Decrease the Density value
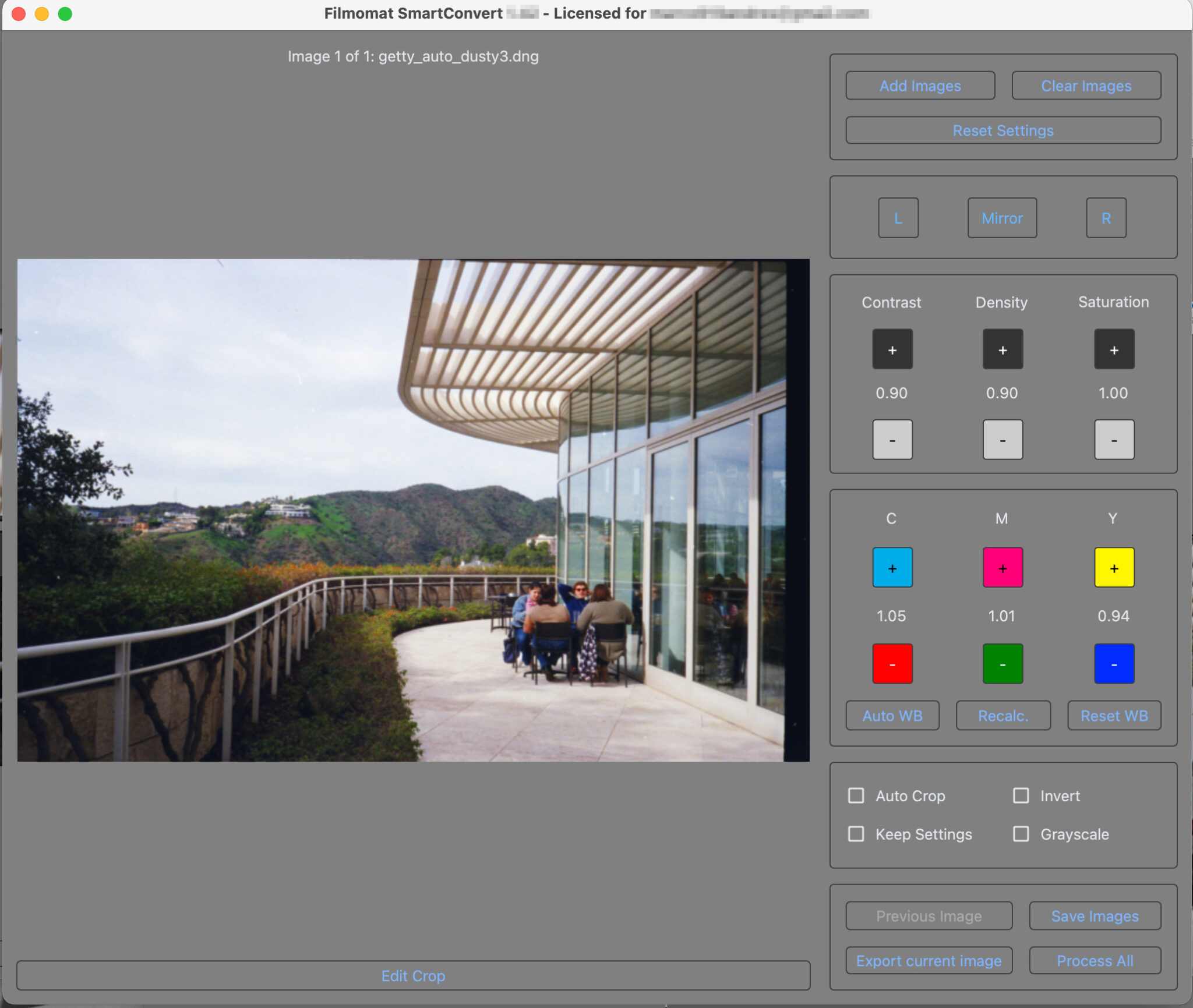This screenshot has width=1193, height=1008. tap(1002, 440)
